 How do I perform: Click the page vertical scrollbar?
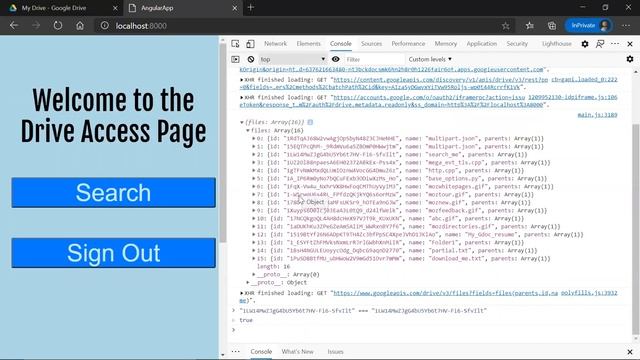(x=223, y=143)
